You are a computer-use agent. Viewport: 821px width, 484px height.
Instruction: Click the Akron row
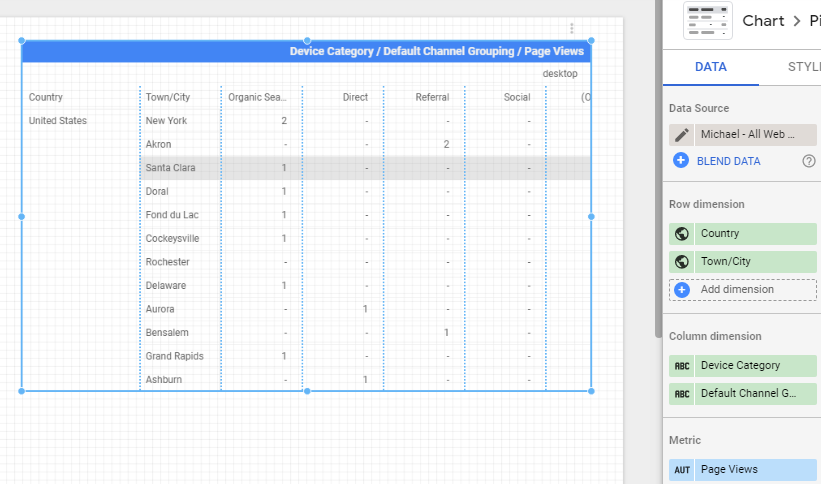click(365, 145)
